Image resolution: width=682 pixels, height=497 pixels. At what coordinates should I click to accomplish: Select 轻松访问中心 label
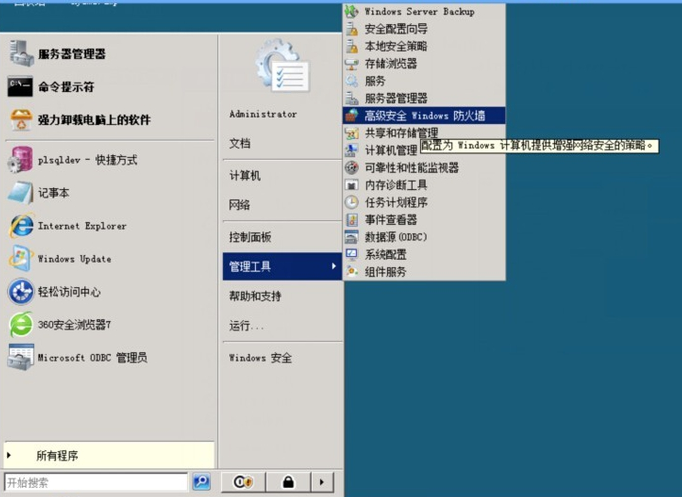point(69,291)
